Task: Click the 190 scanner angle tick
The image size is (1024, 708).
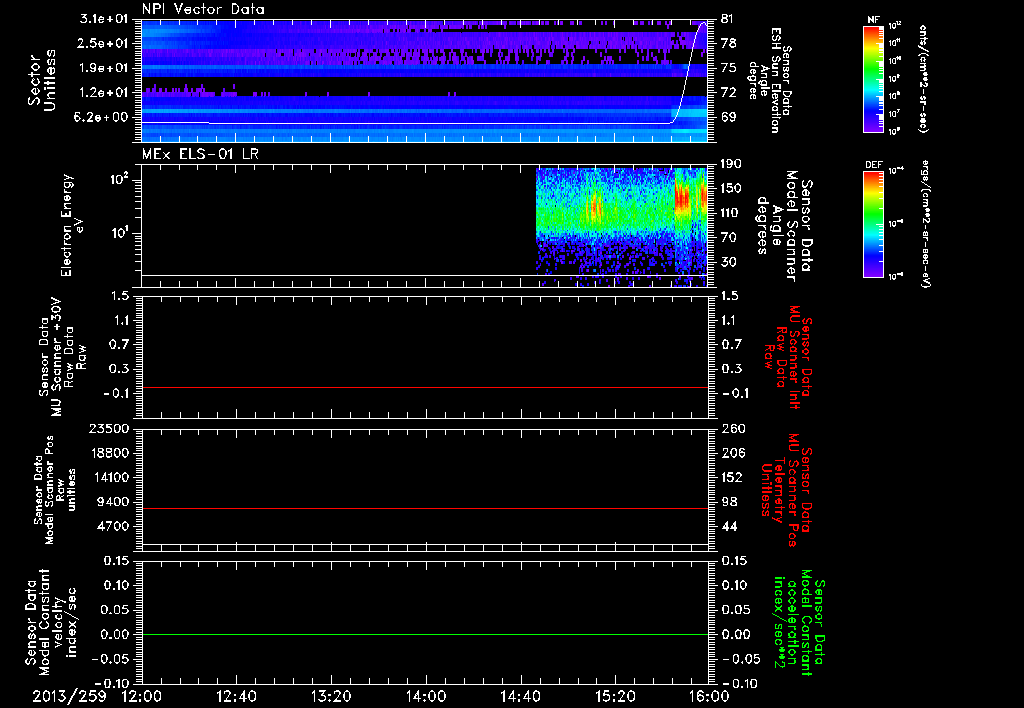Action: [733, 164]
